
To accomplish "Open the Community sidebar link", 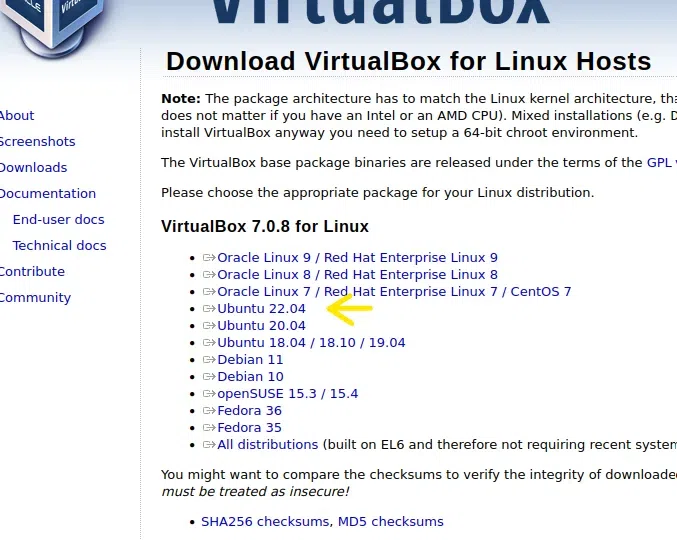I will 35,297.
